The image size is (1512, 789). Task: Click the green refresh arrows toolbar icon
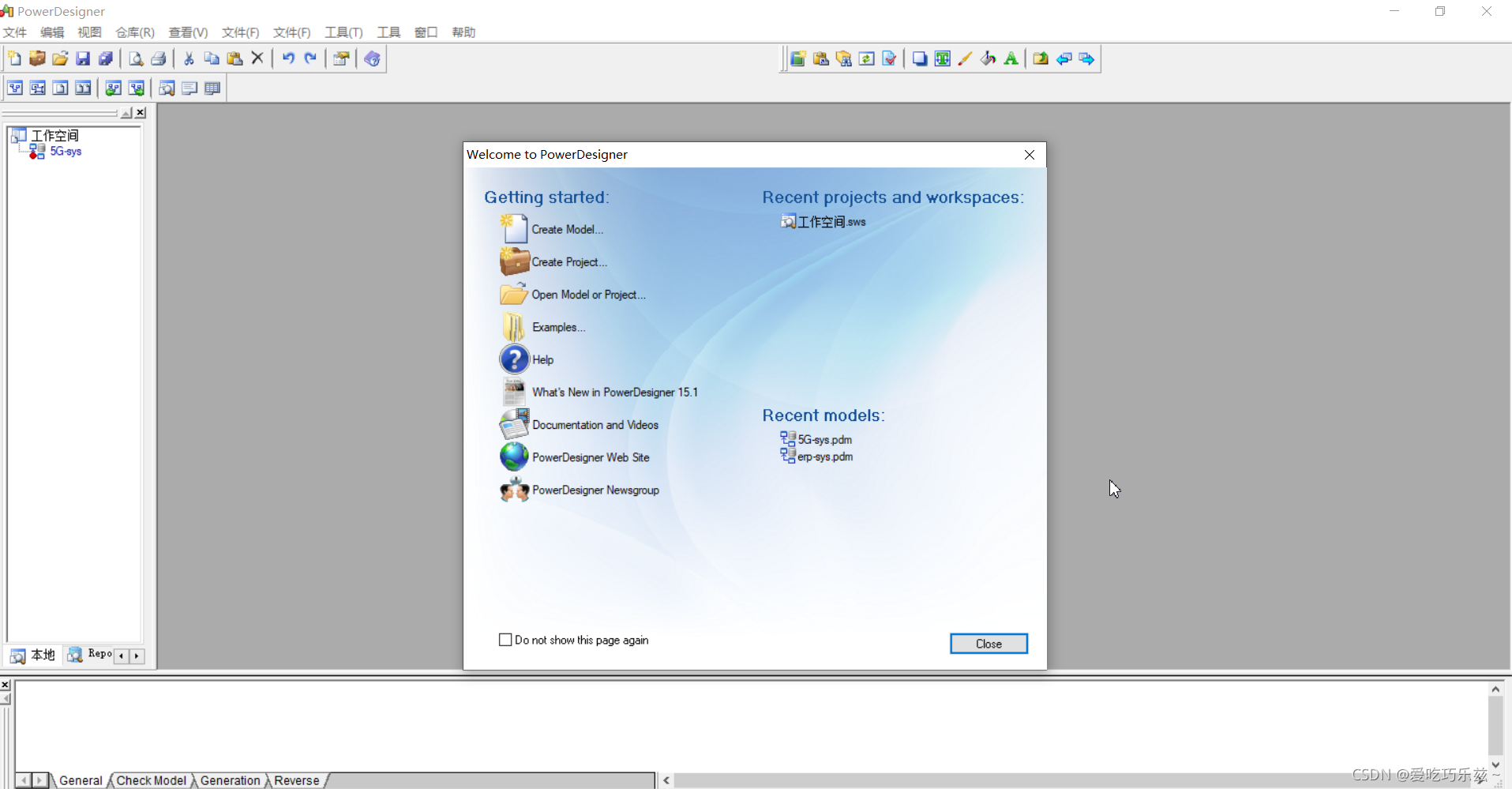[867, 58]
